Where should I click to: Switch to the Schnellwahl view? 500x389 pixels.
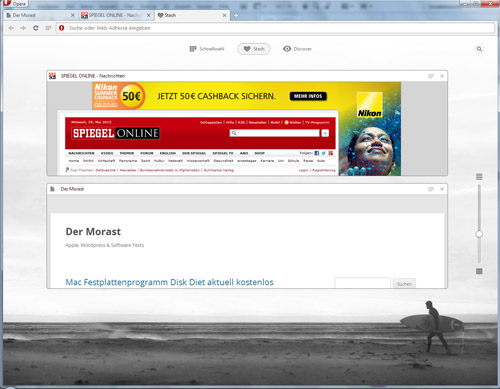coord(207,49)
